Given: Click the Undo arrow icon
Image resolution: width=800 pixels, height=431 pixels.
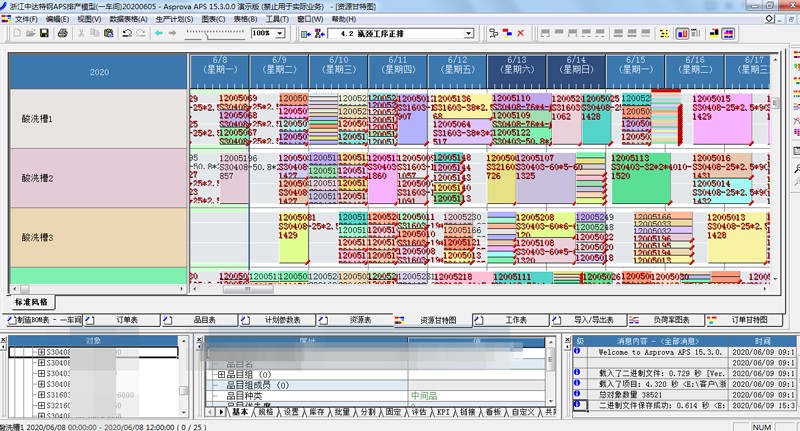Looking at the screenshot, I should tap(126, 34).
